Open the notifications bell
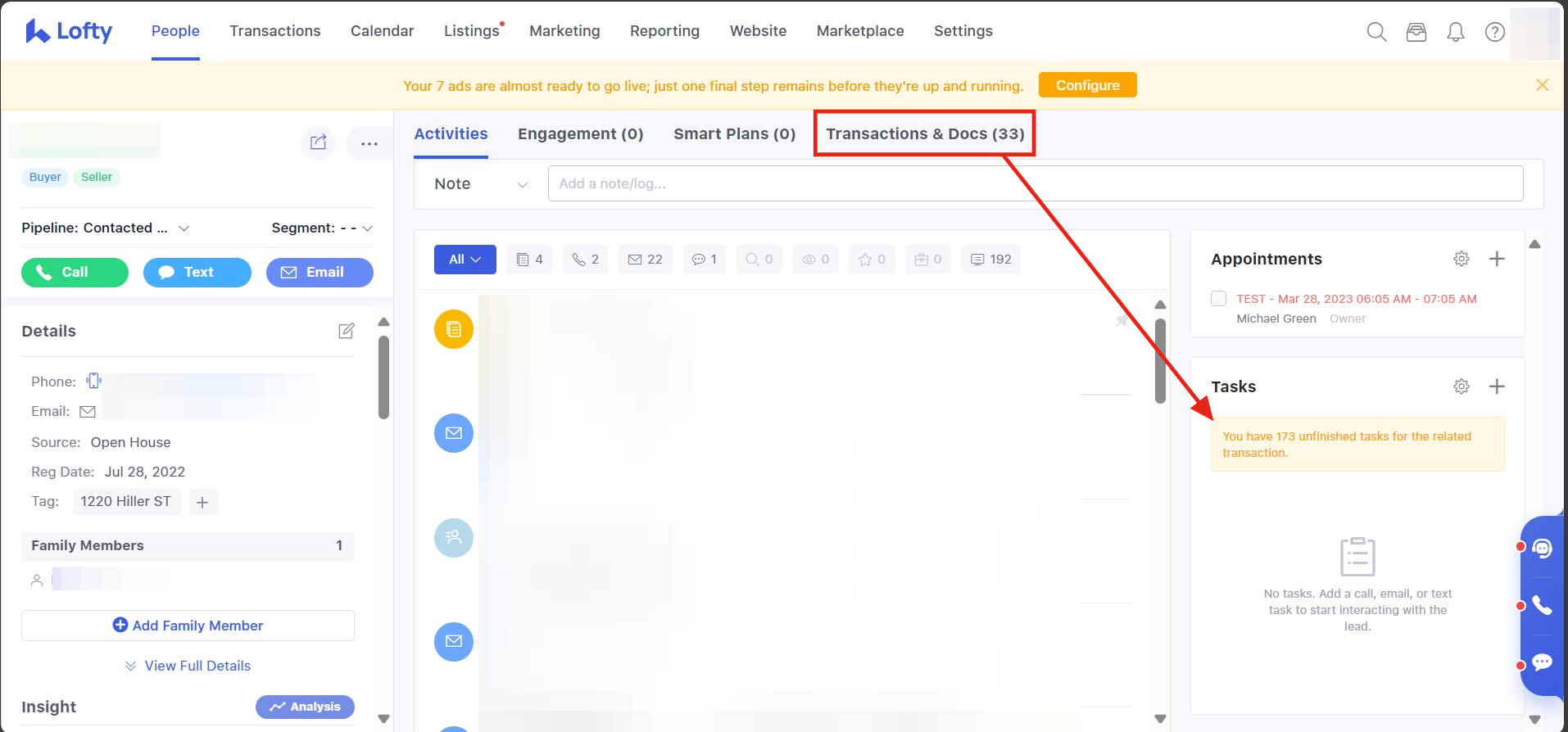Screen dimensions: 1568x732 [1455, 32]
